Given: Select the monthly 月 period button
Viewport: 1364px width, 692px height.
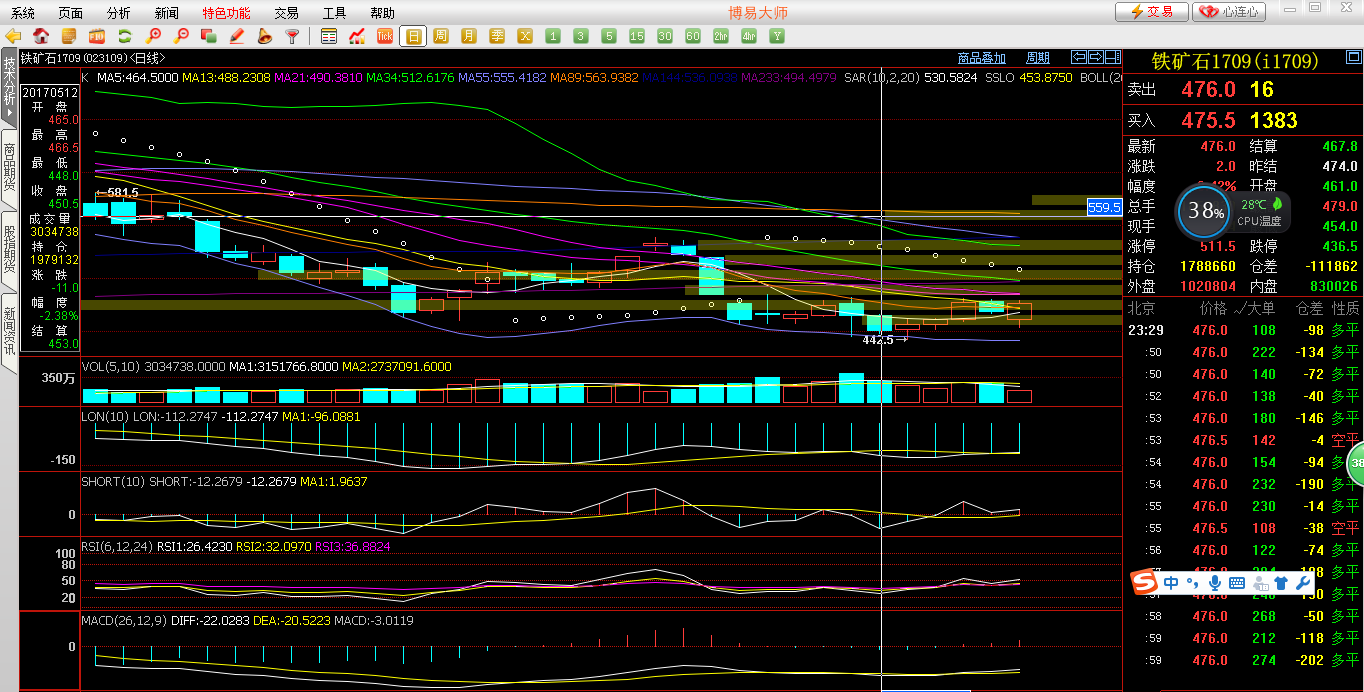Looking at the screenshot, I should coord(469,36).
